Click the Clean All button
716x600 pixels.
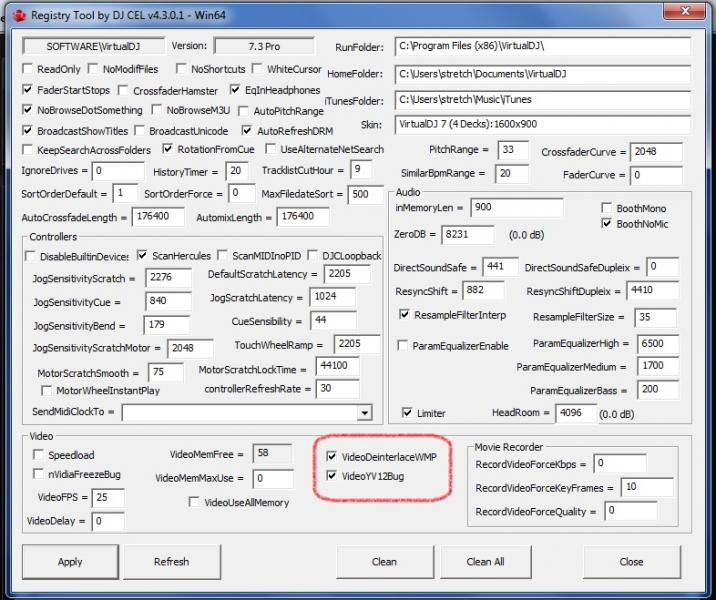pos(485,562)
